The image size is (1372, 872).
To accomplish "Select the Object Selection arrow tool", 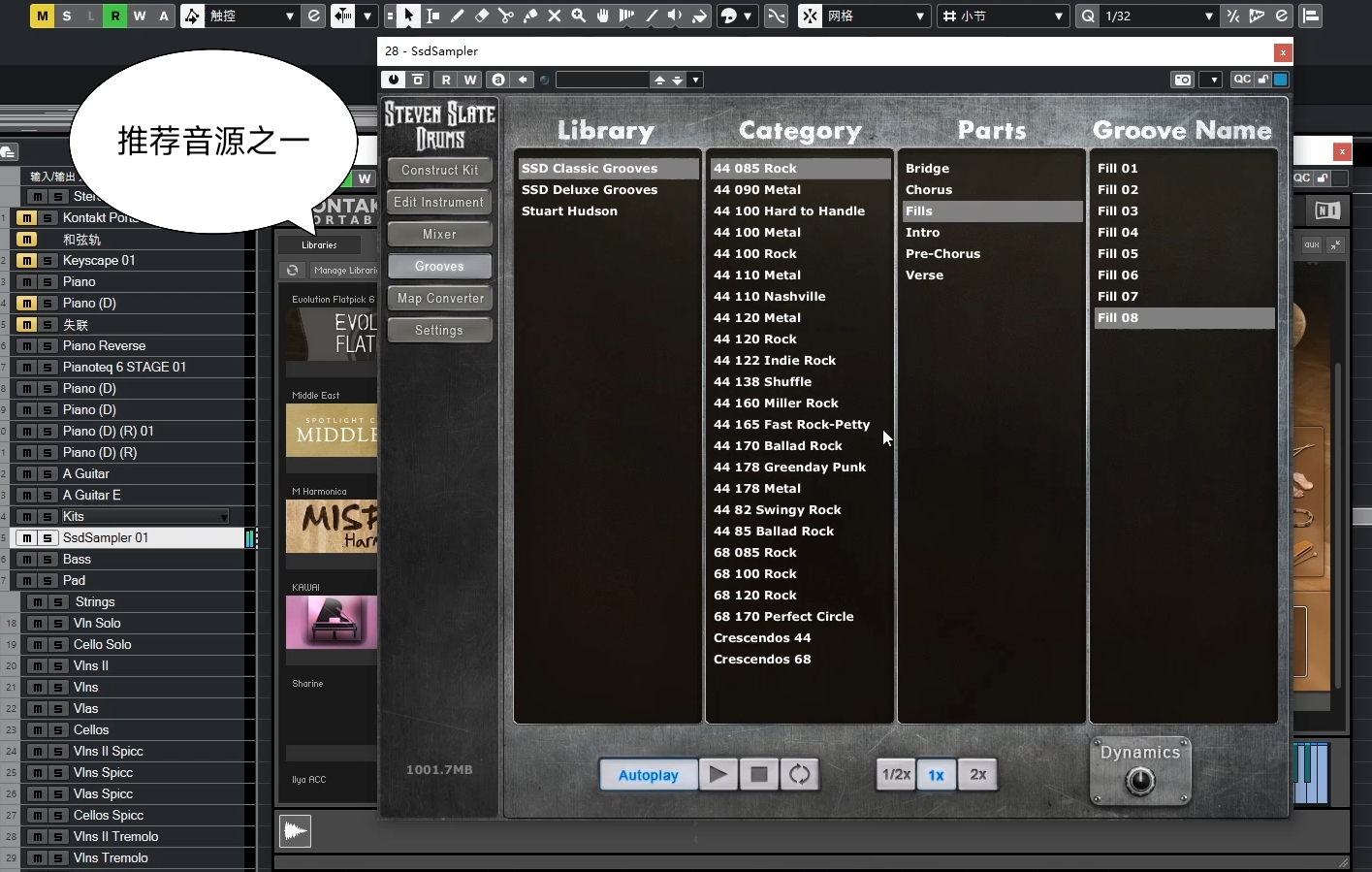I will pos(408,16).
